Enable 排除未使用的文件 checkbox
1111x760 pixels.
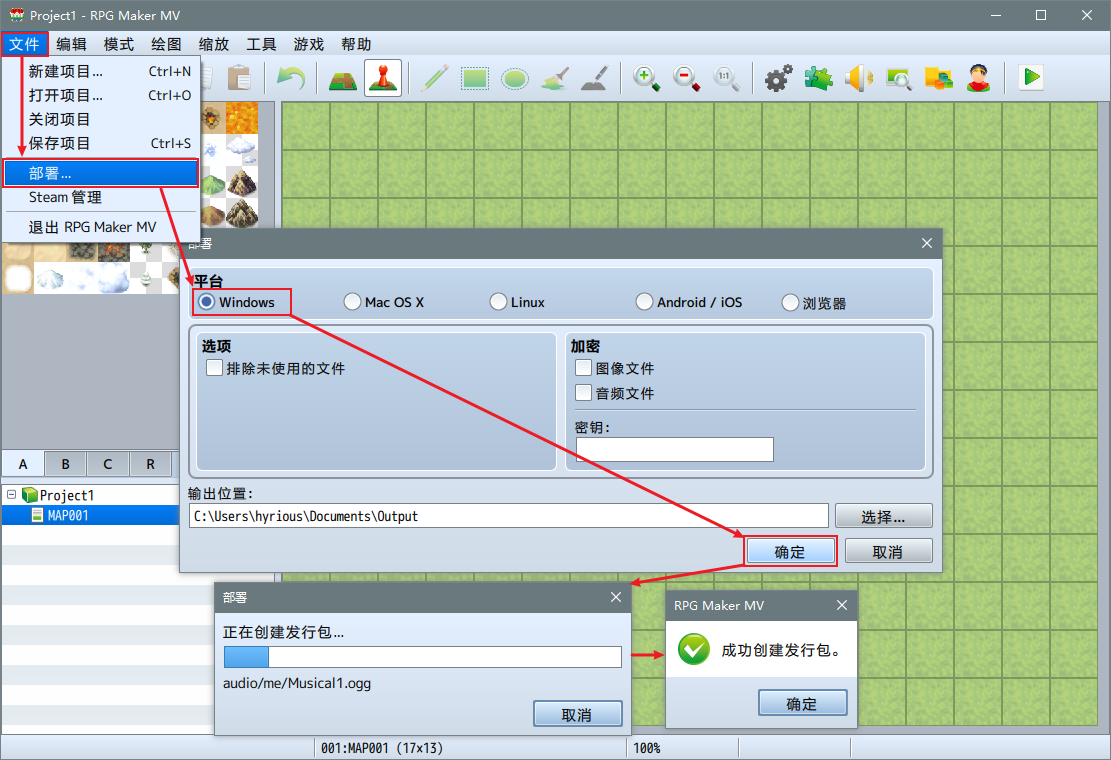tap(214, 368)
